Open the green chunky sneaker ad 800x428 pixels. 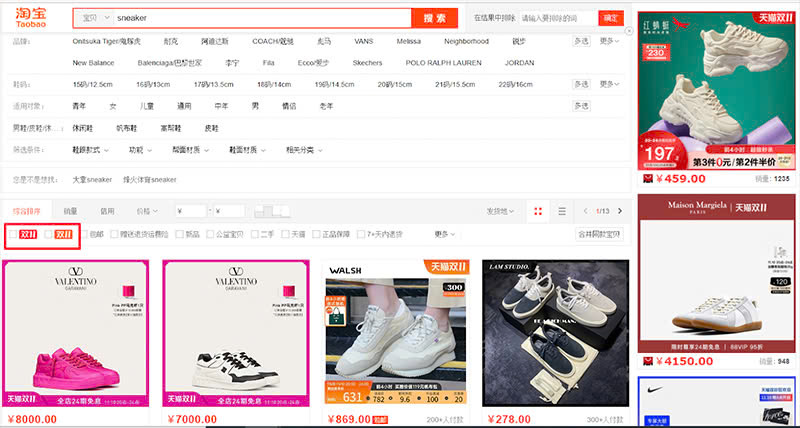click(x=716, y=91)
